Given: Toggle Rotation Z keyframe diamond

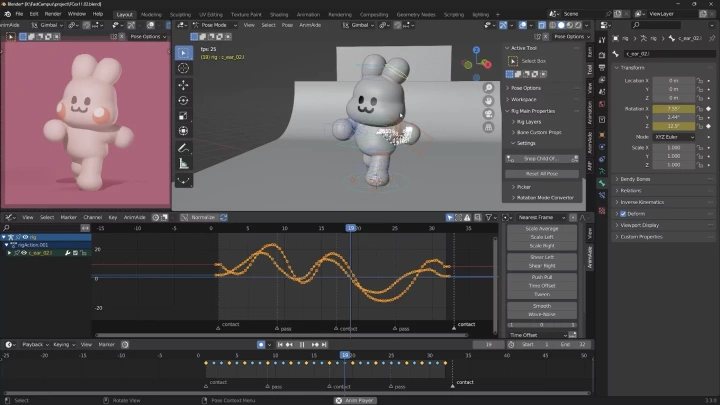Looking at the screenshot, I should coord(709,126).
